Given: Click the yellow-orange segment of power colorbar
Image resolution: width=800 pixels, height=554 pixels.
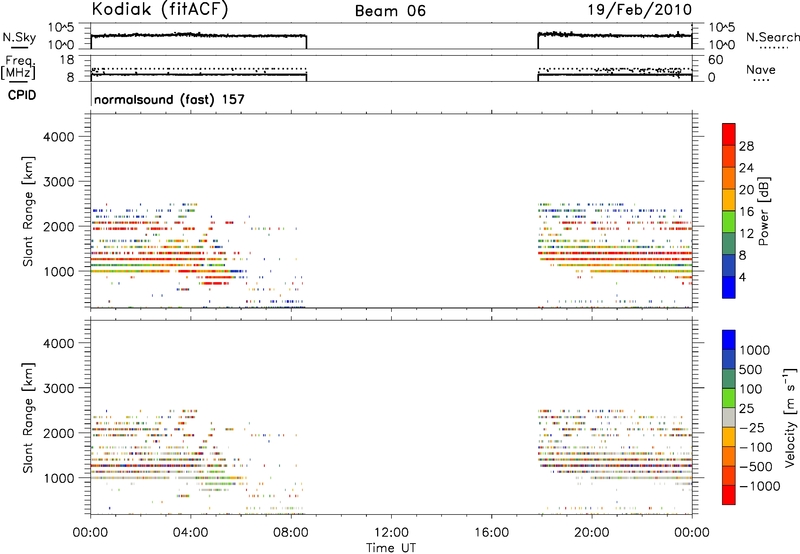Looking at the screenshot, I should click(729, 200).
